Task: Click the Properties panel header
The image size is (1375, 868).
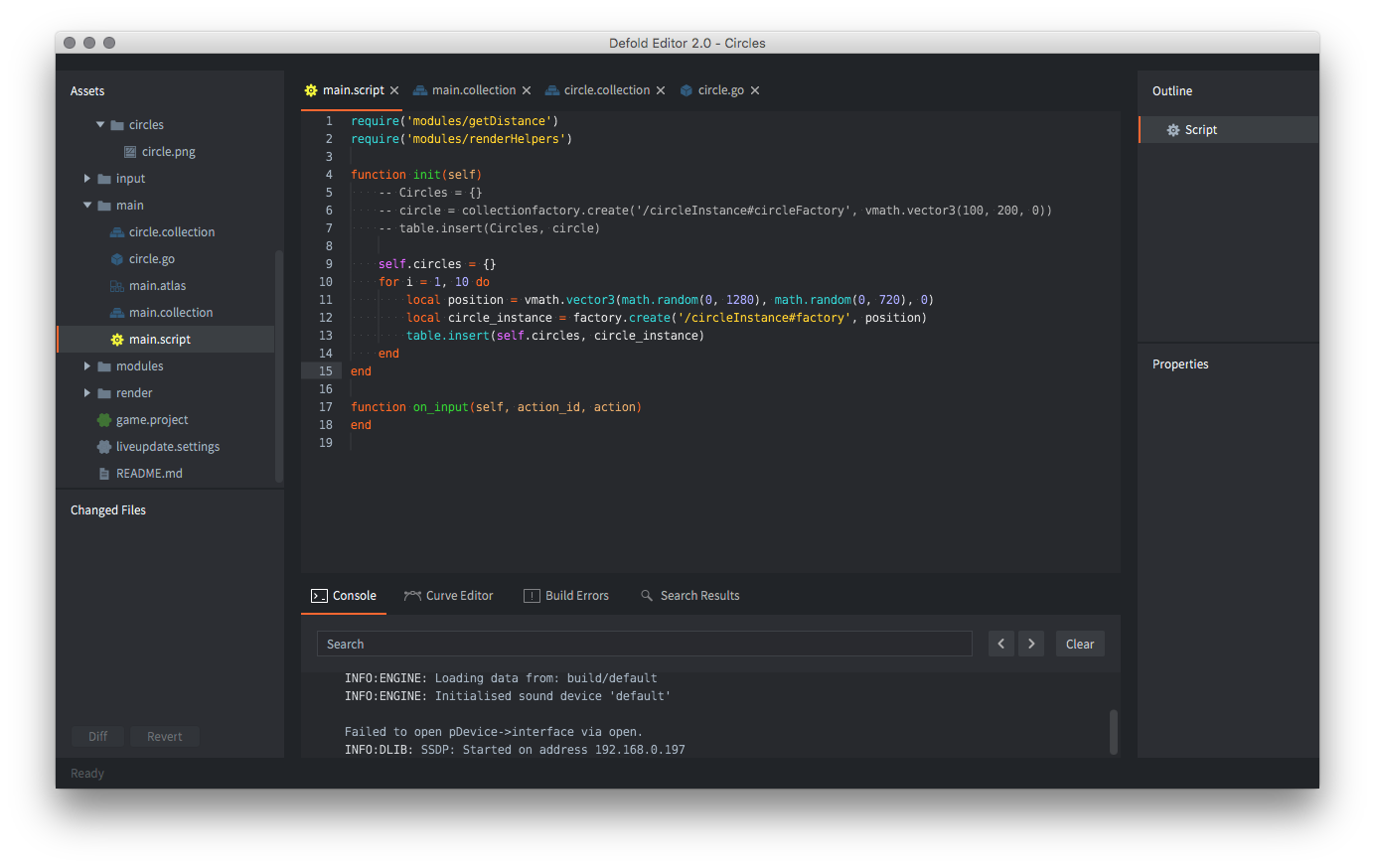Action: click(x=1180, y=364)
